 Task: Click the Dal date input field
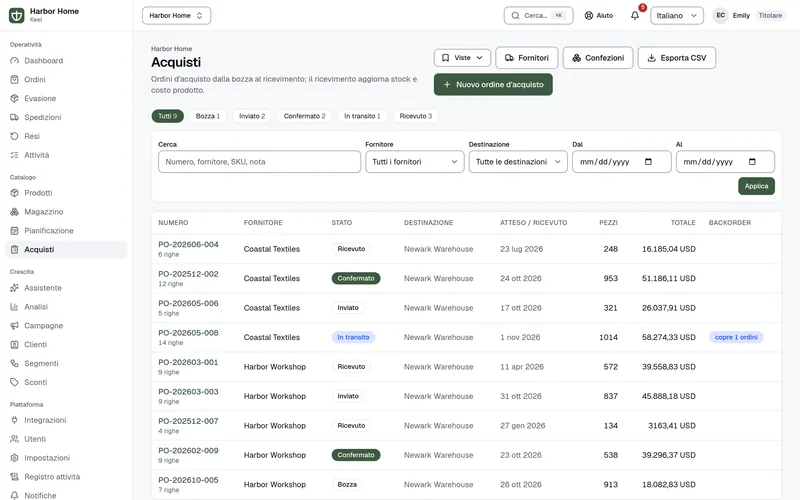point(621,162)
